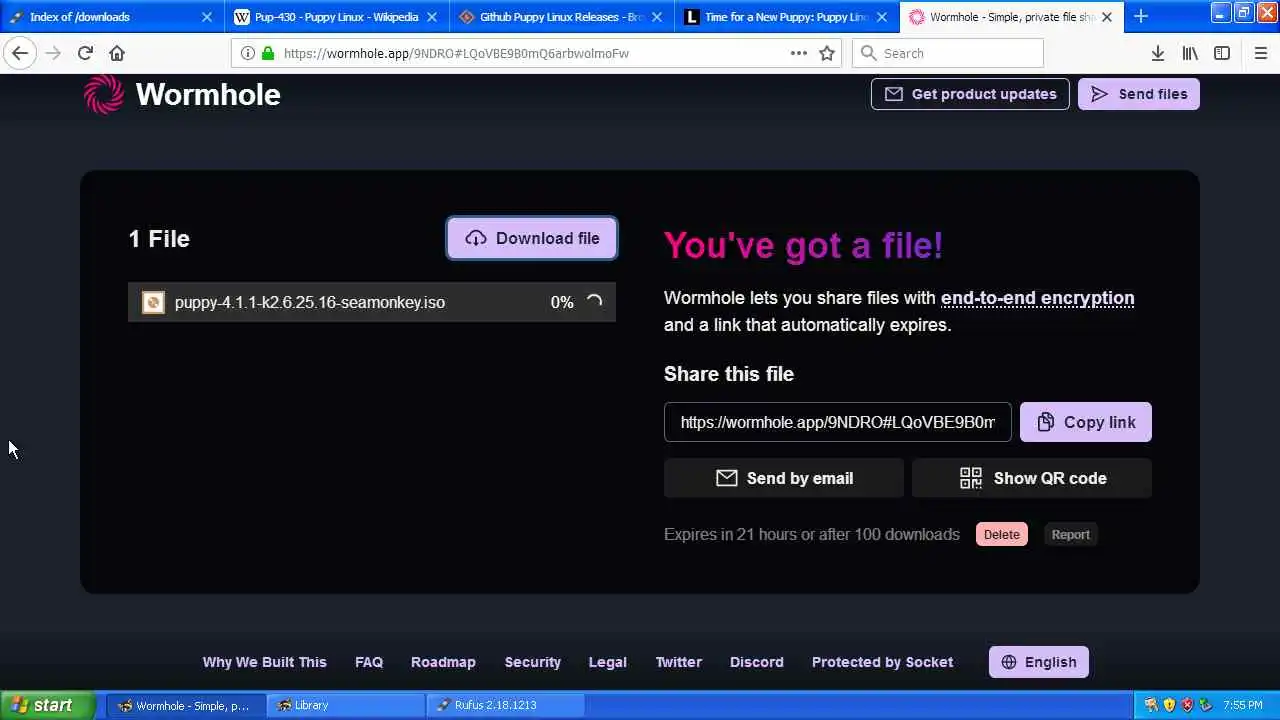Viewport: 1280px width, 720px height.
Task: Open the Roadmap footer link
Action: point(443,662)
